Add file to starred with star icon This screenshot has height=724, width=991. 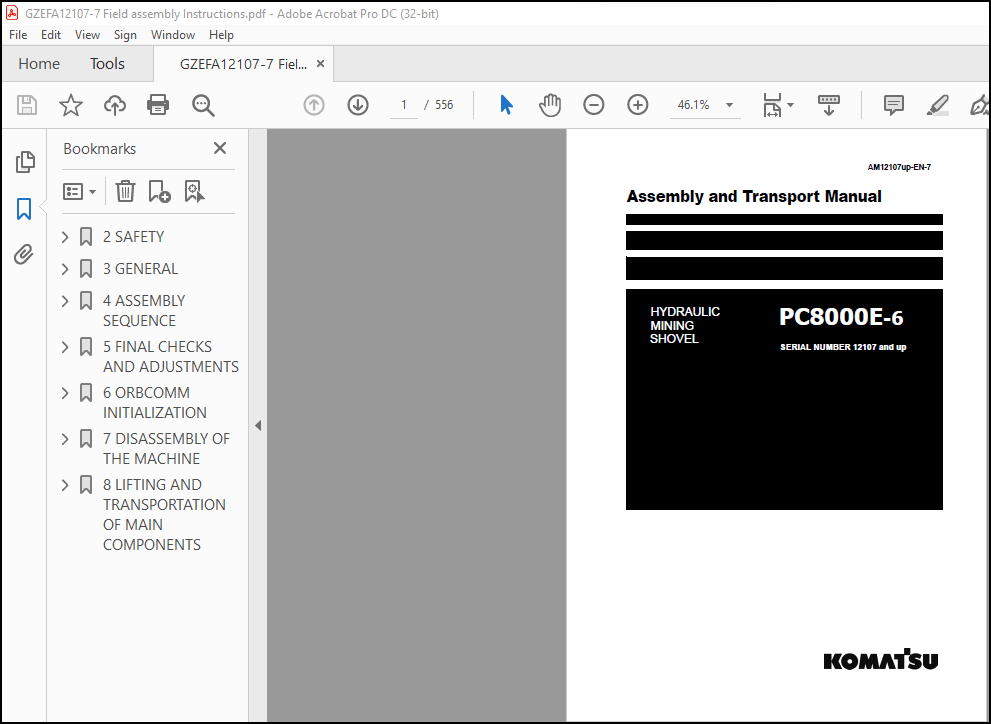coord(71,105)
